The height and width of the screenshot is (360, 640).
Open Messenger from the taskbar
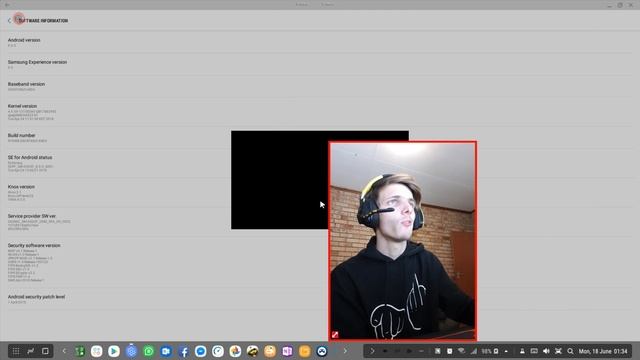click(200, 351)
